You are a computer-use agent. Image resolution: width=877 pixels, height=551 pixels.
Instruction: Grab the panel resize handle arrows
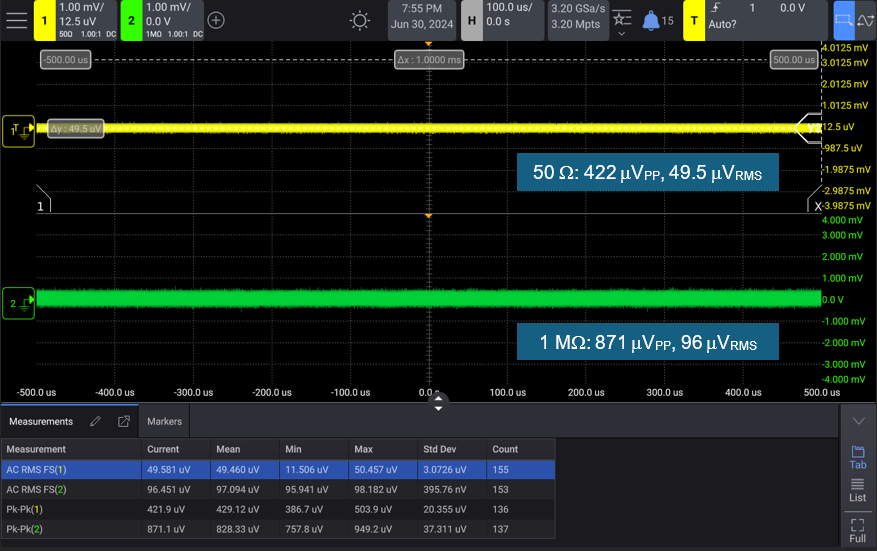click(438, 402)
